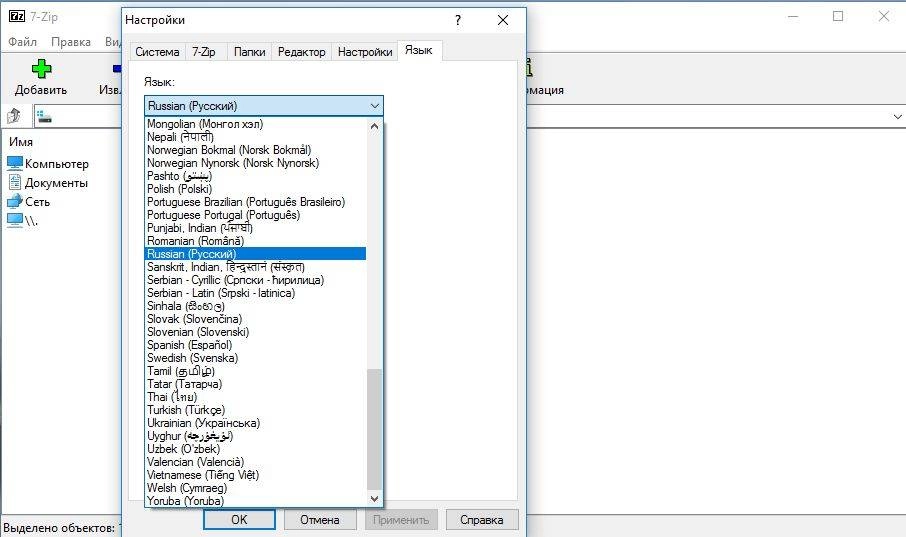Switch to the 7-Zip tab
Viewport: 906px width, 537px height.
tap(204, 52)
